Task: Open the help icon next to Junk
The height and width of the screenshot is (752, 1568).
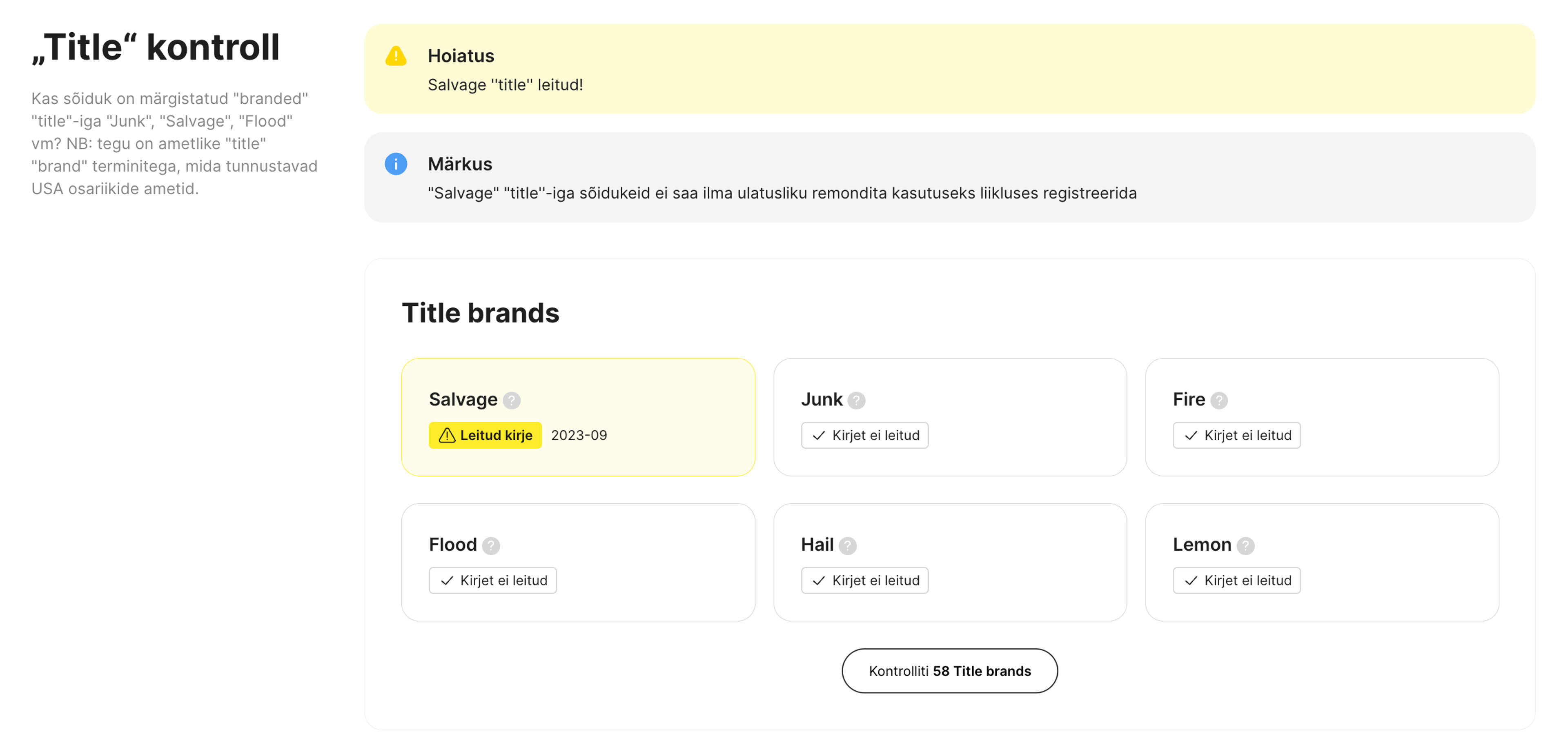Action: [856, 400]
